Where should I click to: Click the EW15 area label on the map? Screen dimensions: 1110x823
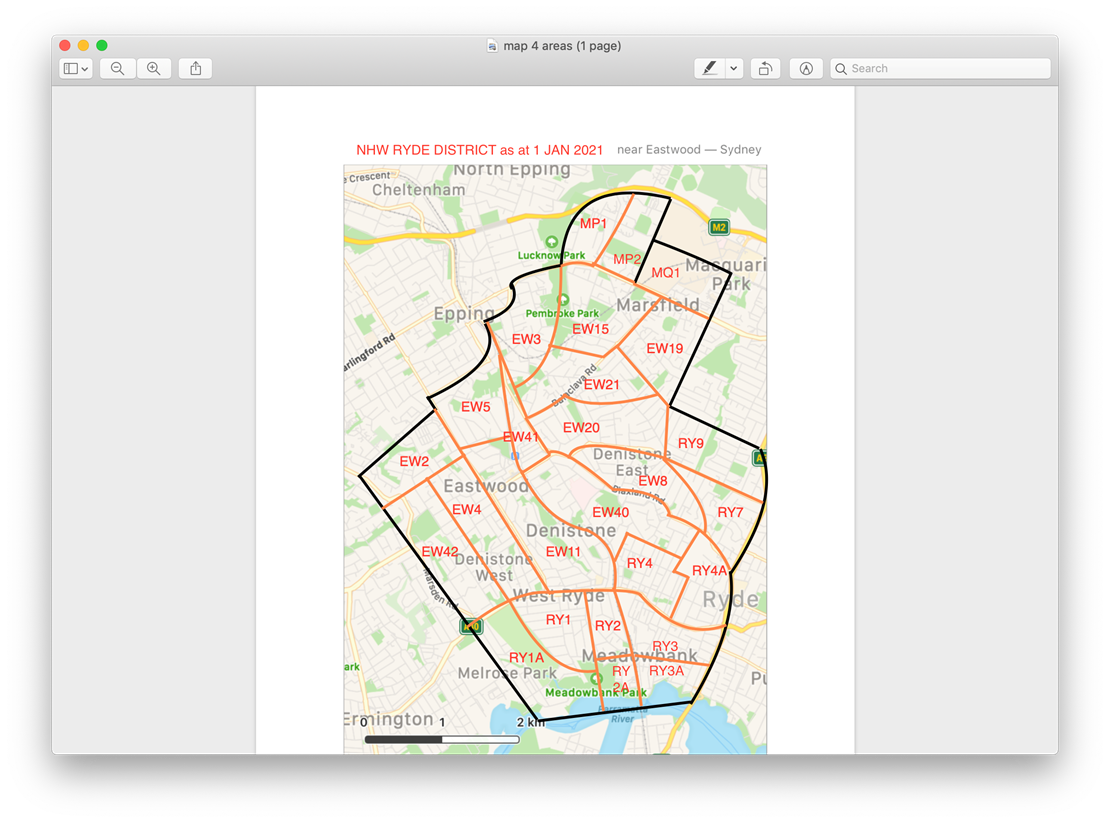tap(590, 329)
